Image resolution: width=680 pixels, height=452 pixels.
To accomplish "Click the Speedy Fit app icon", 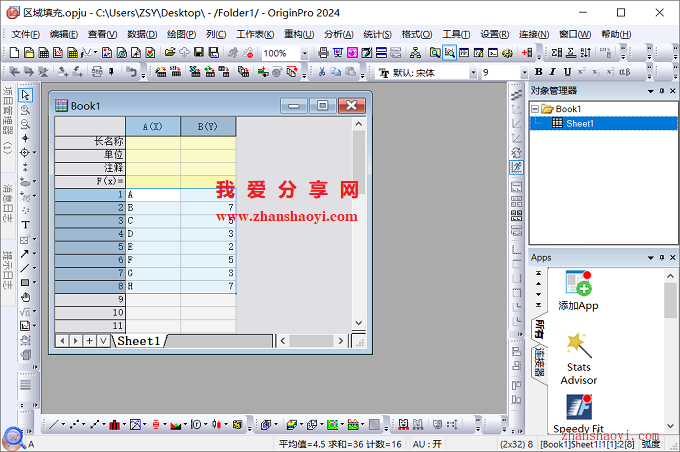I will point(579,413).
